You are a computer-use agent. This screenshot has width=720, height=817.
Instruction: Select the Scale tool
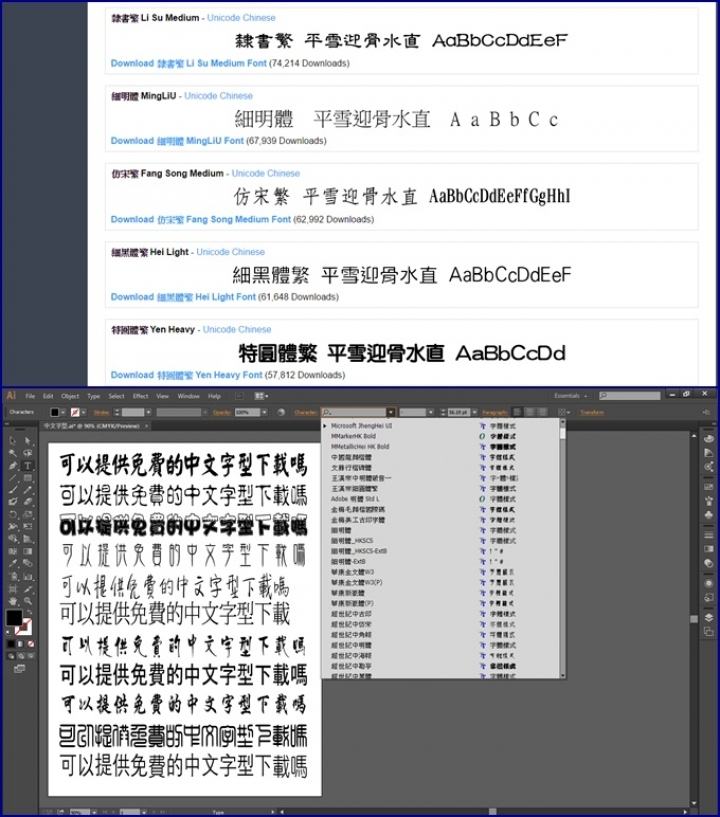coord(28,514)
